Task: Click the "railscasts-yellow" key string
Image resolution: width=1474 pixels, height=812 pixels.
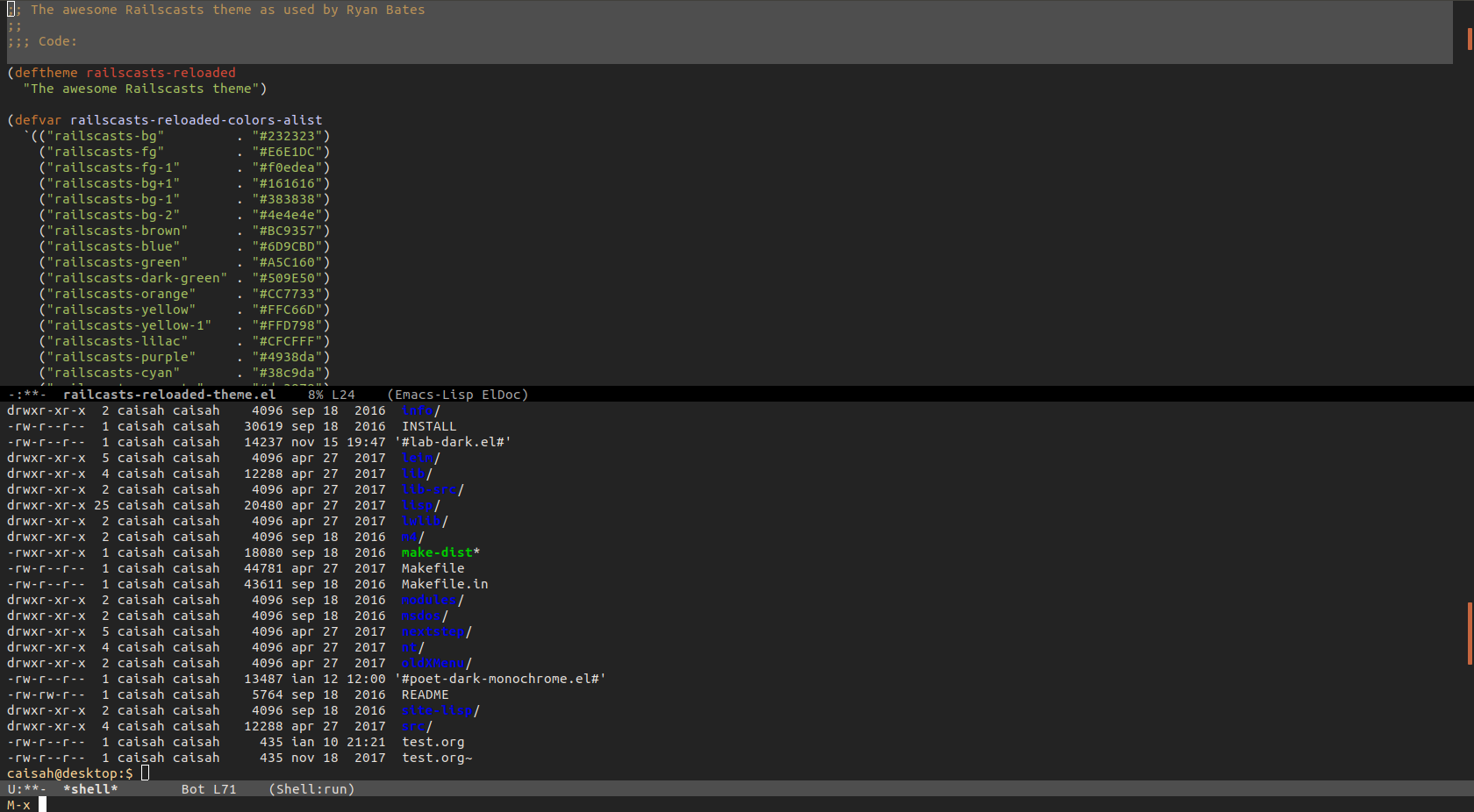Action: coord(121,310)
